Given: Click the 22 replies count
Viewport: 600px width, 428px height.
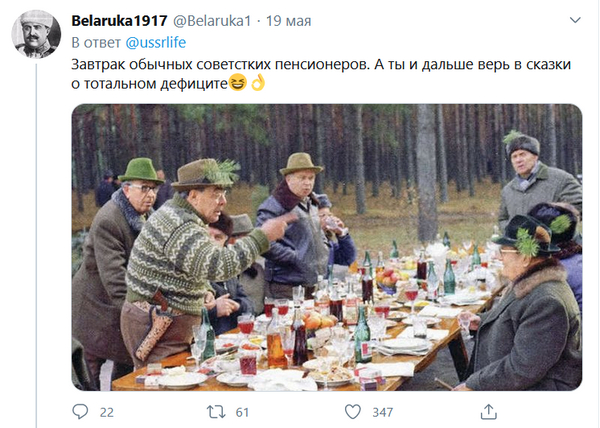Looking at the screenshot, I should (107, 412).
